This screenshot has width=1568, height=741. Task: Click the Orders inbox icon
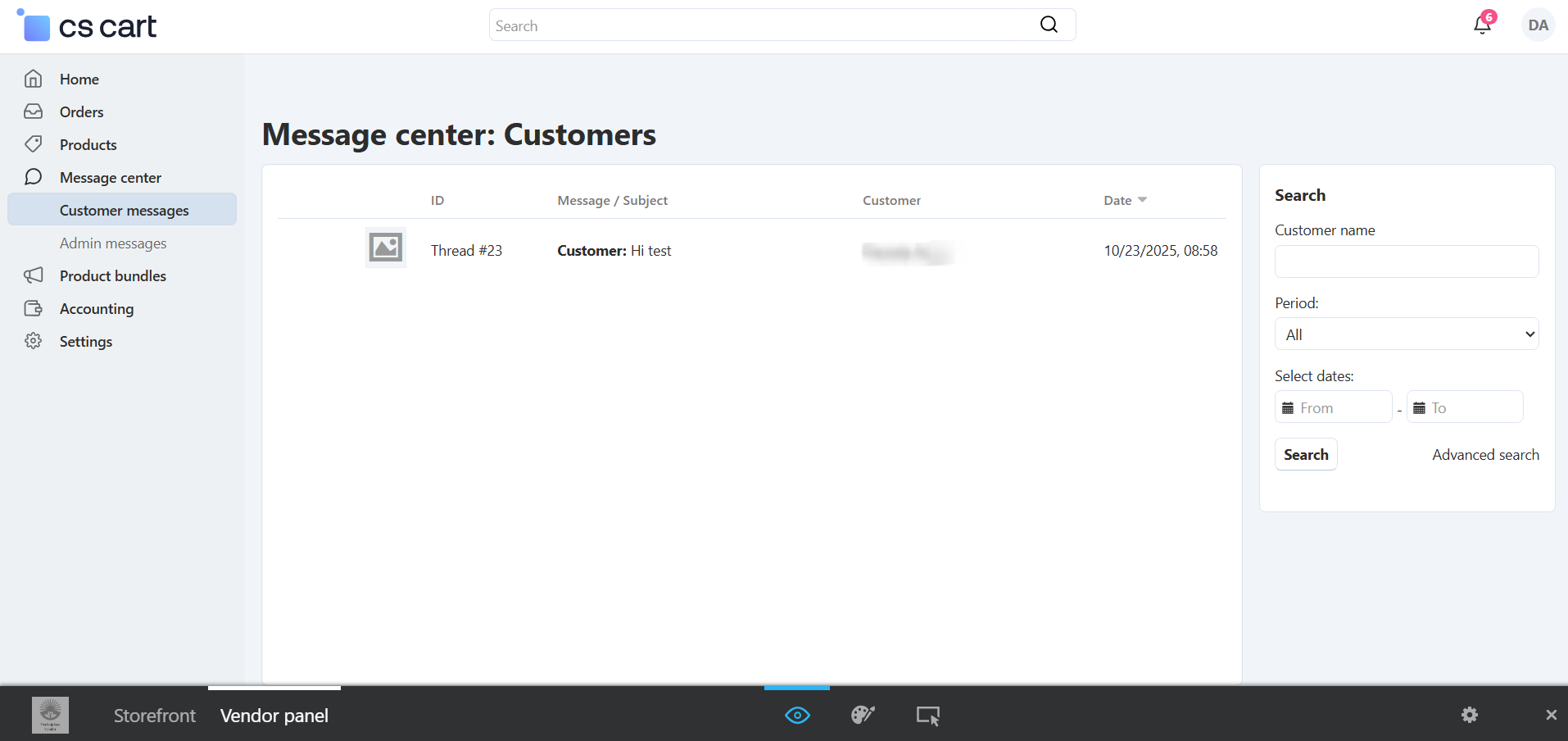click(x=34, y=112)
